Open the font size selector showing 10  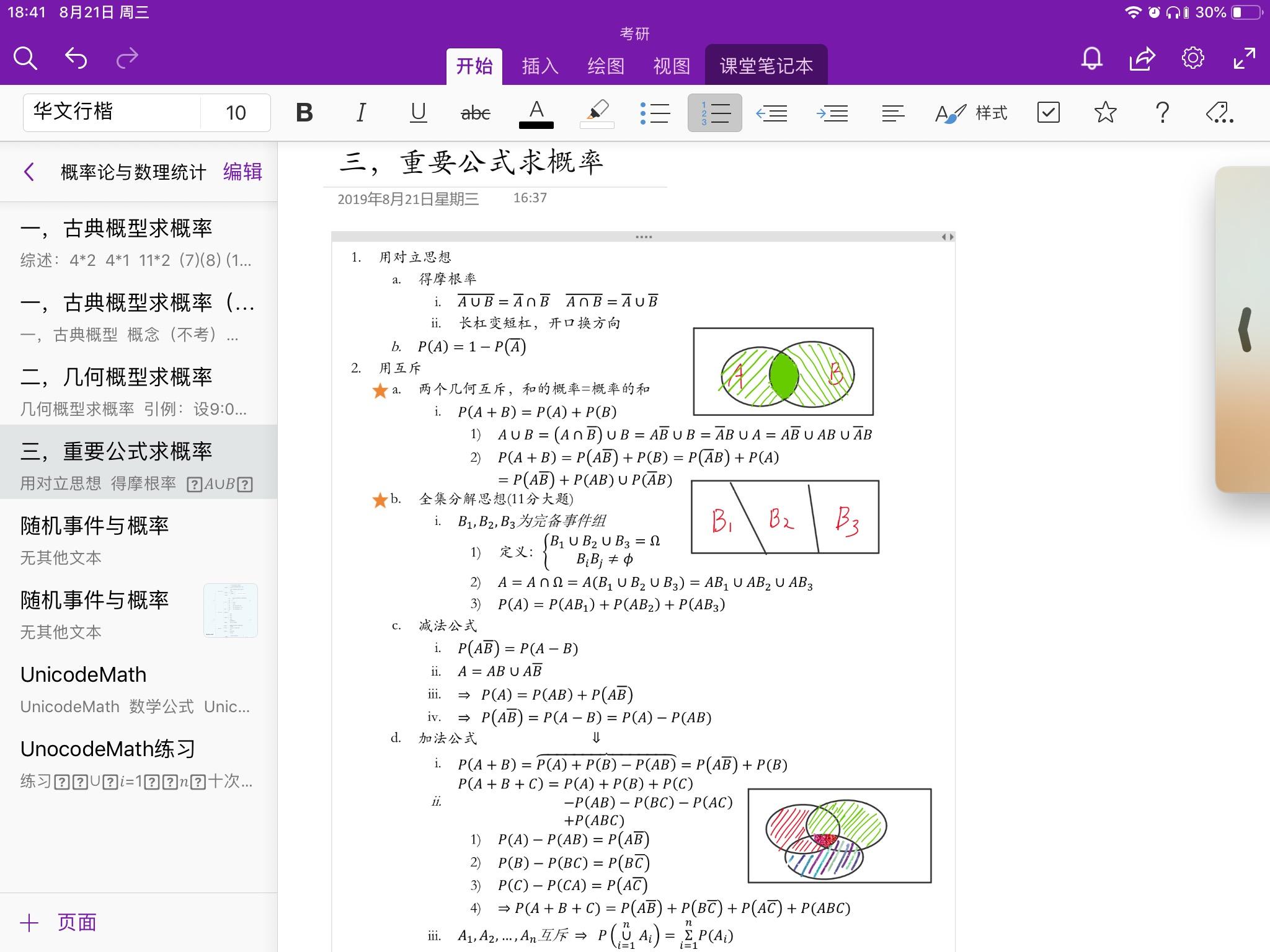pos(235,112)
